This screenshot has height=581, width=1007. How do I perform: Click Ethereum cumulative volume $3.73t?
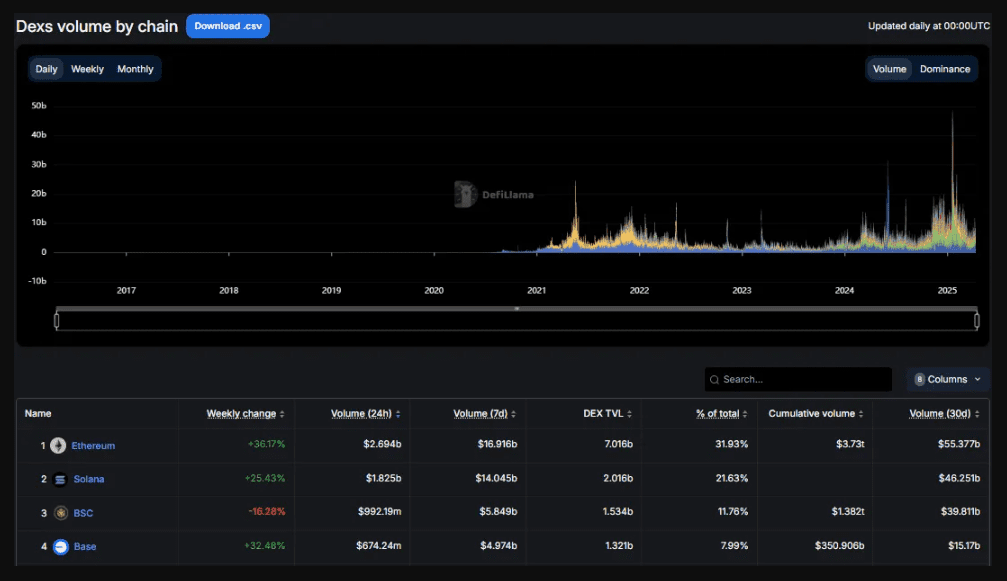click(x=850, y=444)
